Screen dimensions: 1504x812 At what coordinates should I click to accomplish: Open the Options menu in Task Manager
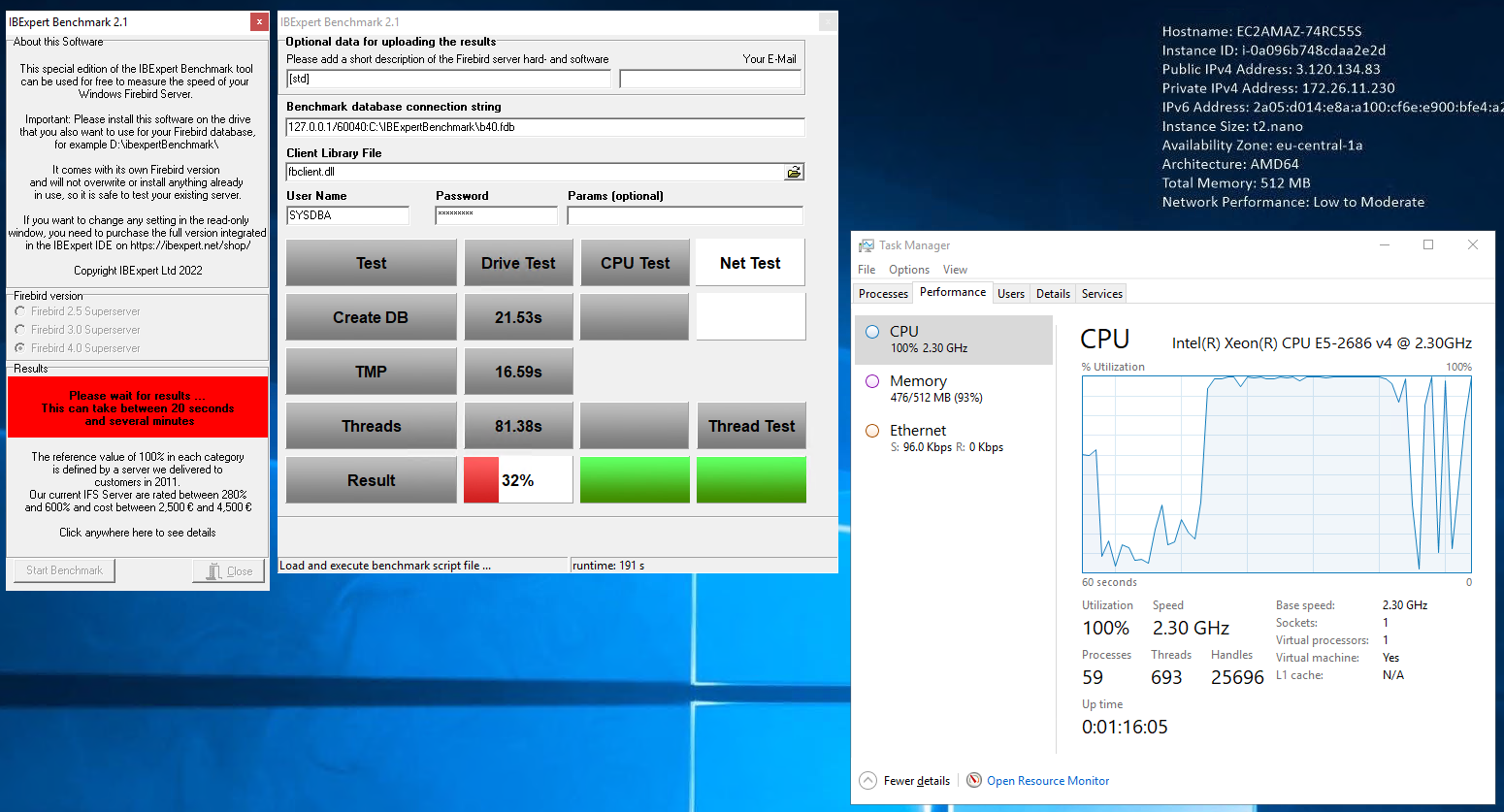pyautogui.click(x=909, y=270)
